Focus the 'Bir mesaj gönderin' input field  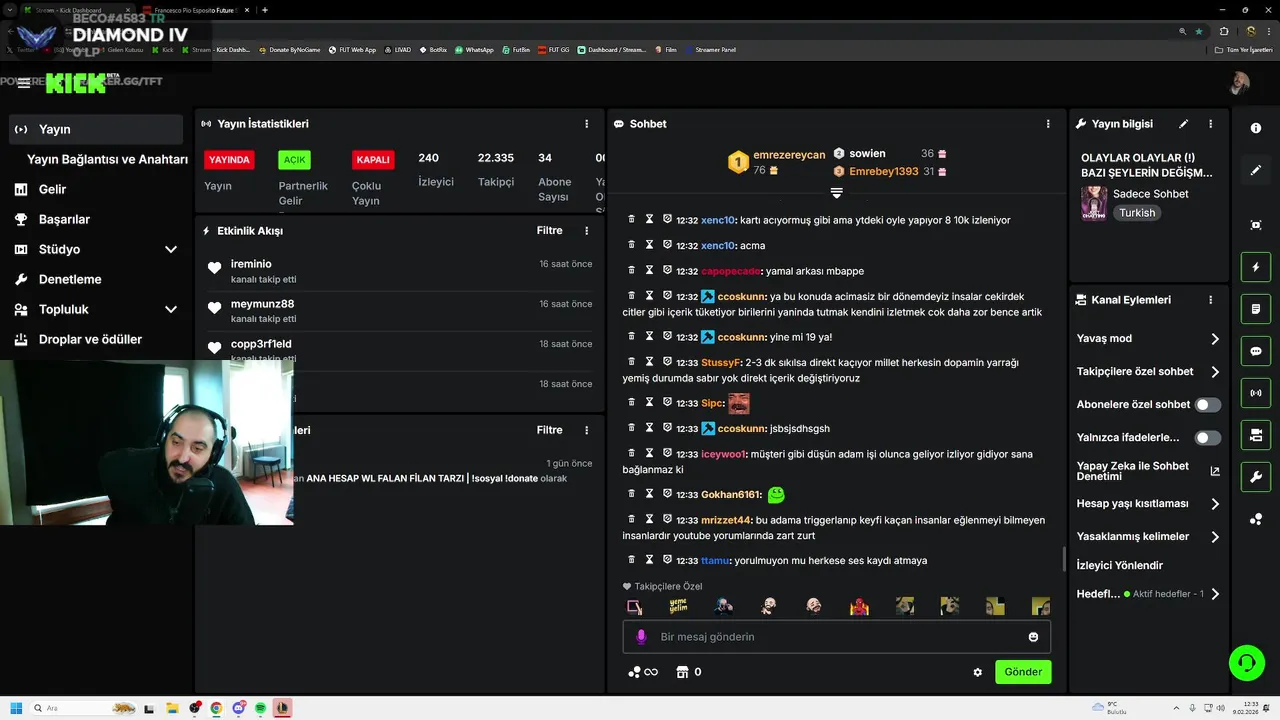click(x=837, y=637)
